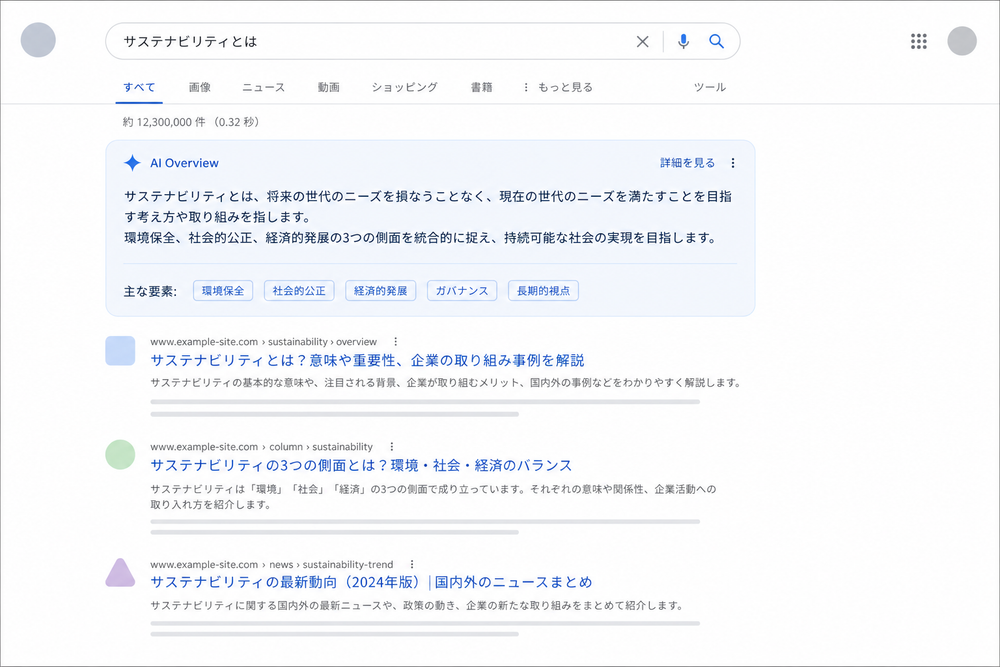
Task: Clear the search box with the X icon
Action: pos(642,41)
